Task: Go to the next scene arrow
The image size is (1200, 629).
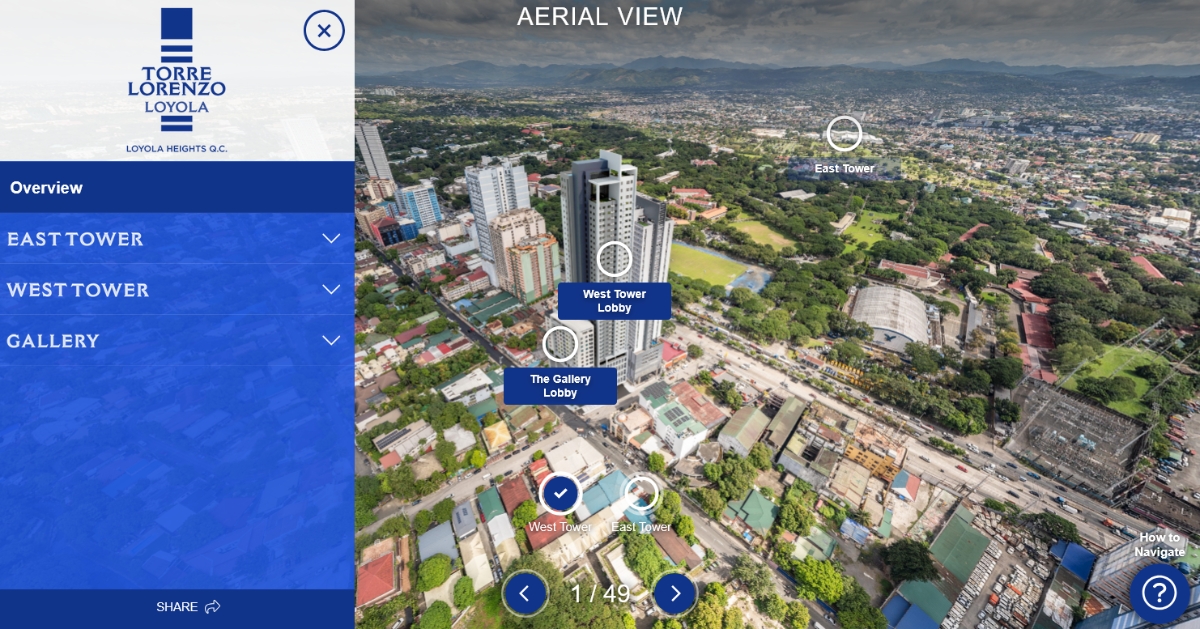Action: click(x=675, y=594)
